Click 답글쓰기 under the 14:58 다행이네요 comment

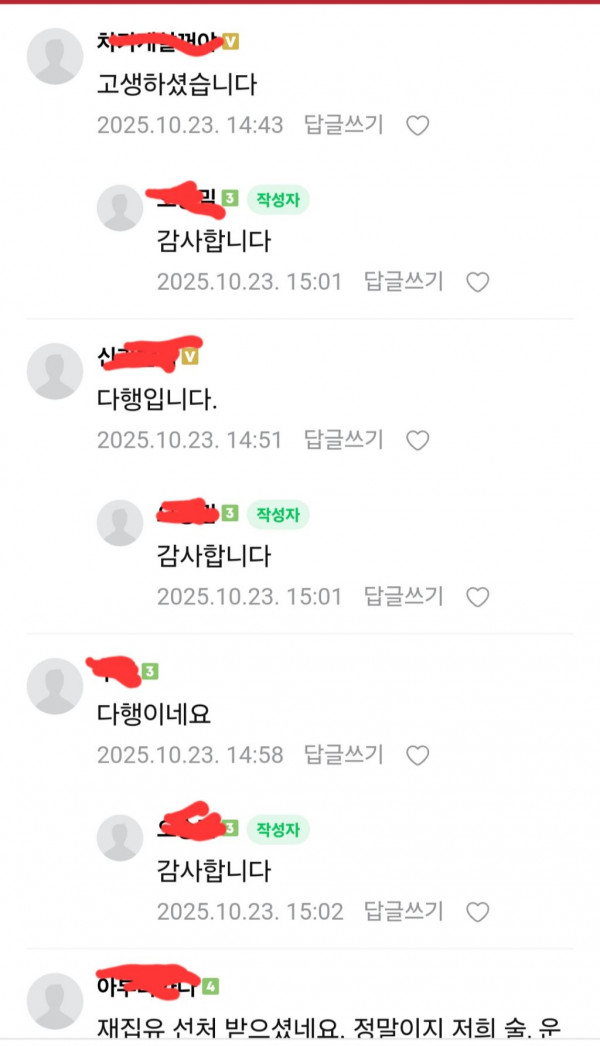[x=344, y=754]
